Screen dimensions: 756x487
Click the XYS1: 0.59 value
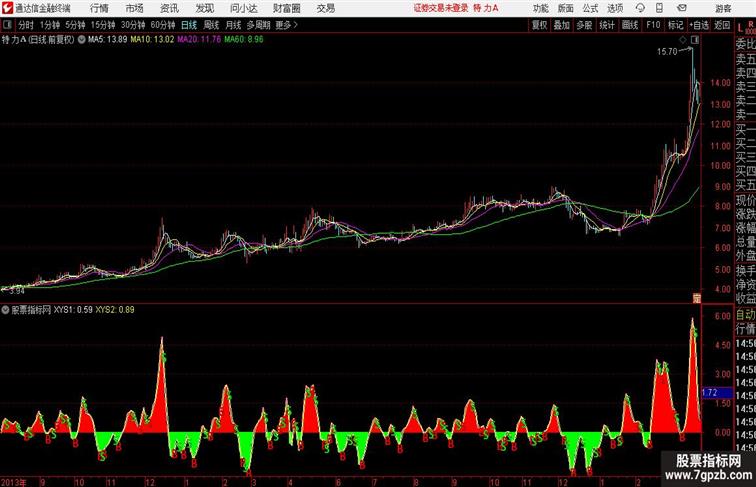(x=73, y=310)
